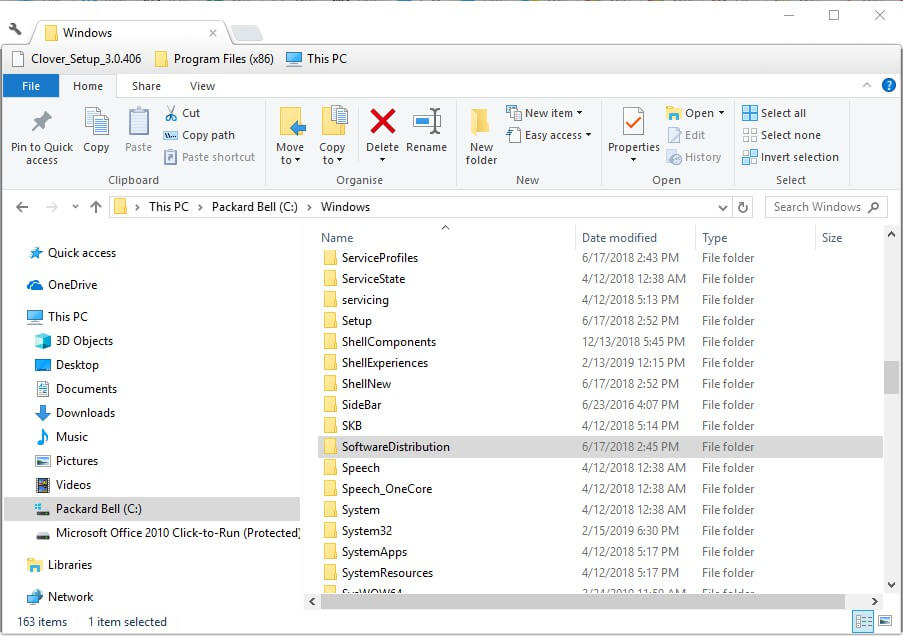Select Microsoft Office 2010 Click-to-Run drive

coord(167,533)
